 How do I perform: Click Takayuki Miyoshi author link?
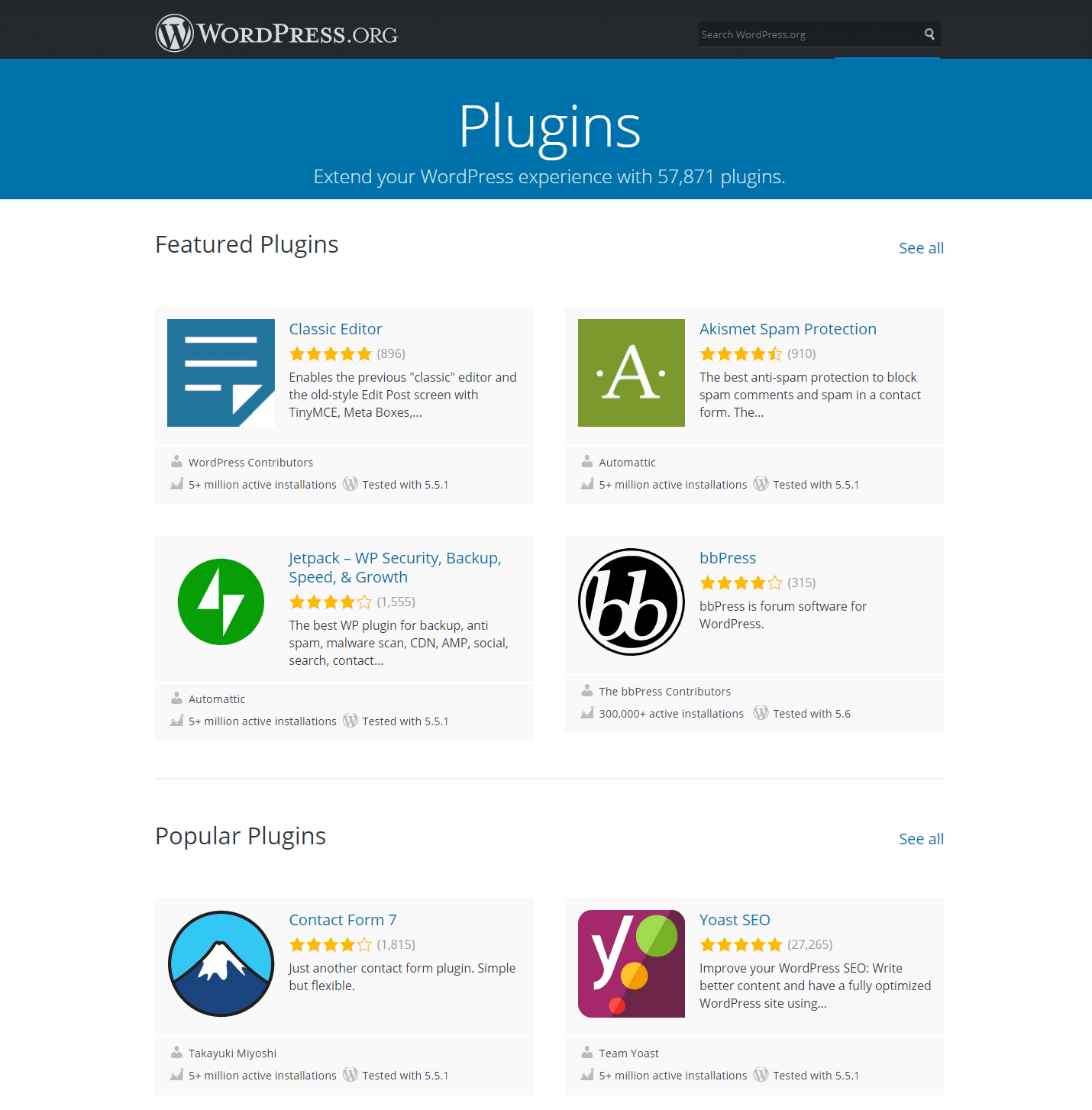pos(232,1053)
